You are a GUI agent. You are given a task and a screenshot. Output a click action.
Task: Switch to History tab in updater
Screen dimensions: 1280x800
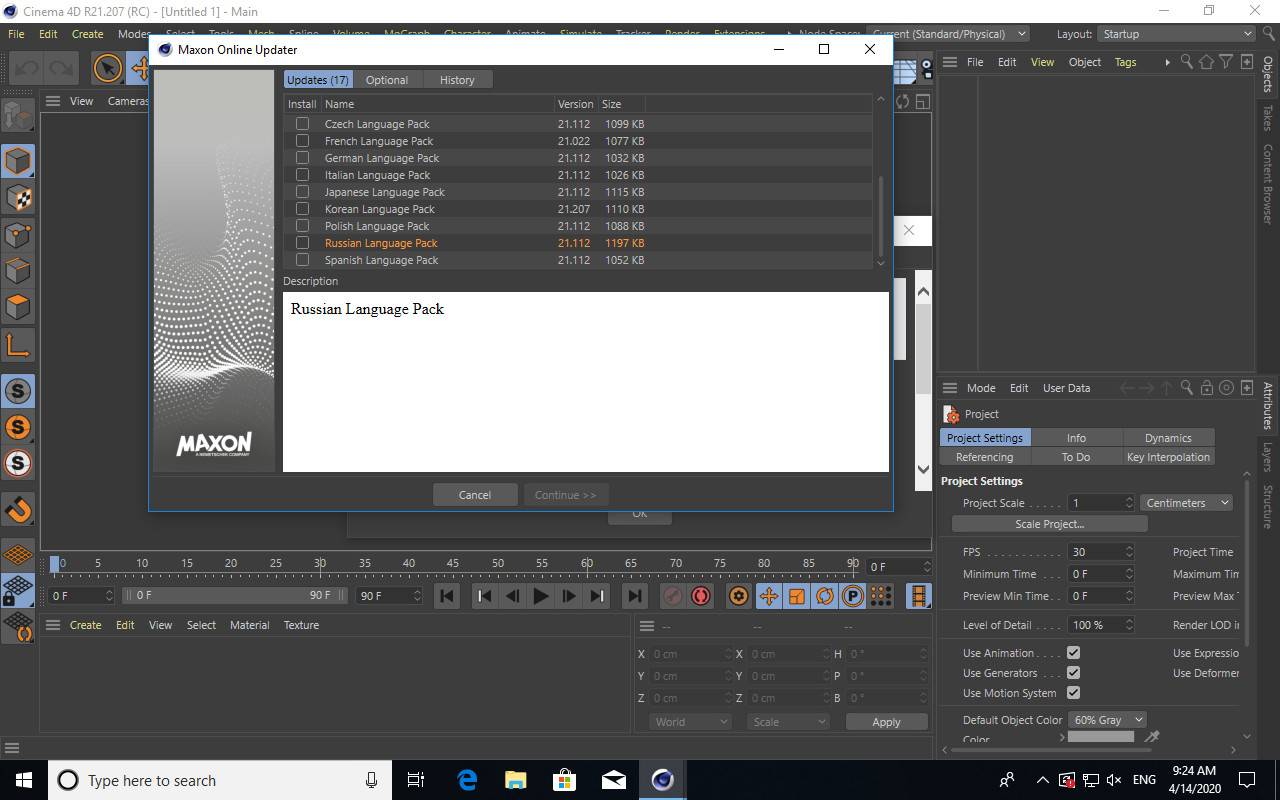457,80
